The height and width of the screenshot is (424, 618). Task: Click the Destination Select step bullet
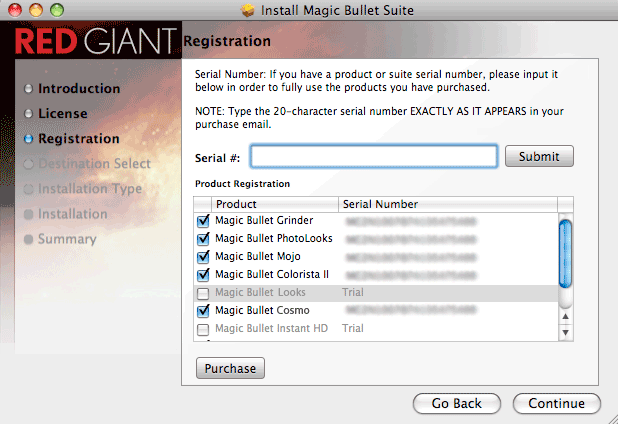28,164
